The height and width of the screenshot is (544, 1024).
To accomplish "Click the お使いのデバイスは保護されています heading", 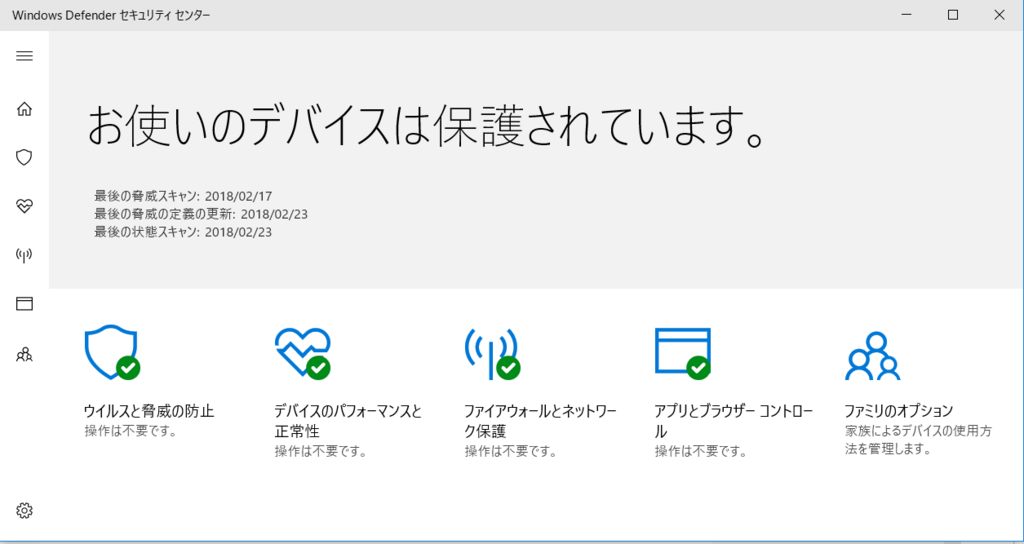I will 426,125.
